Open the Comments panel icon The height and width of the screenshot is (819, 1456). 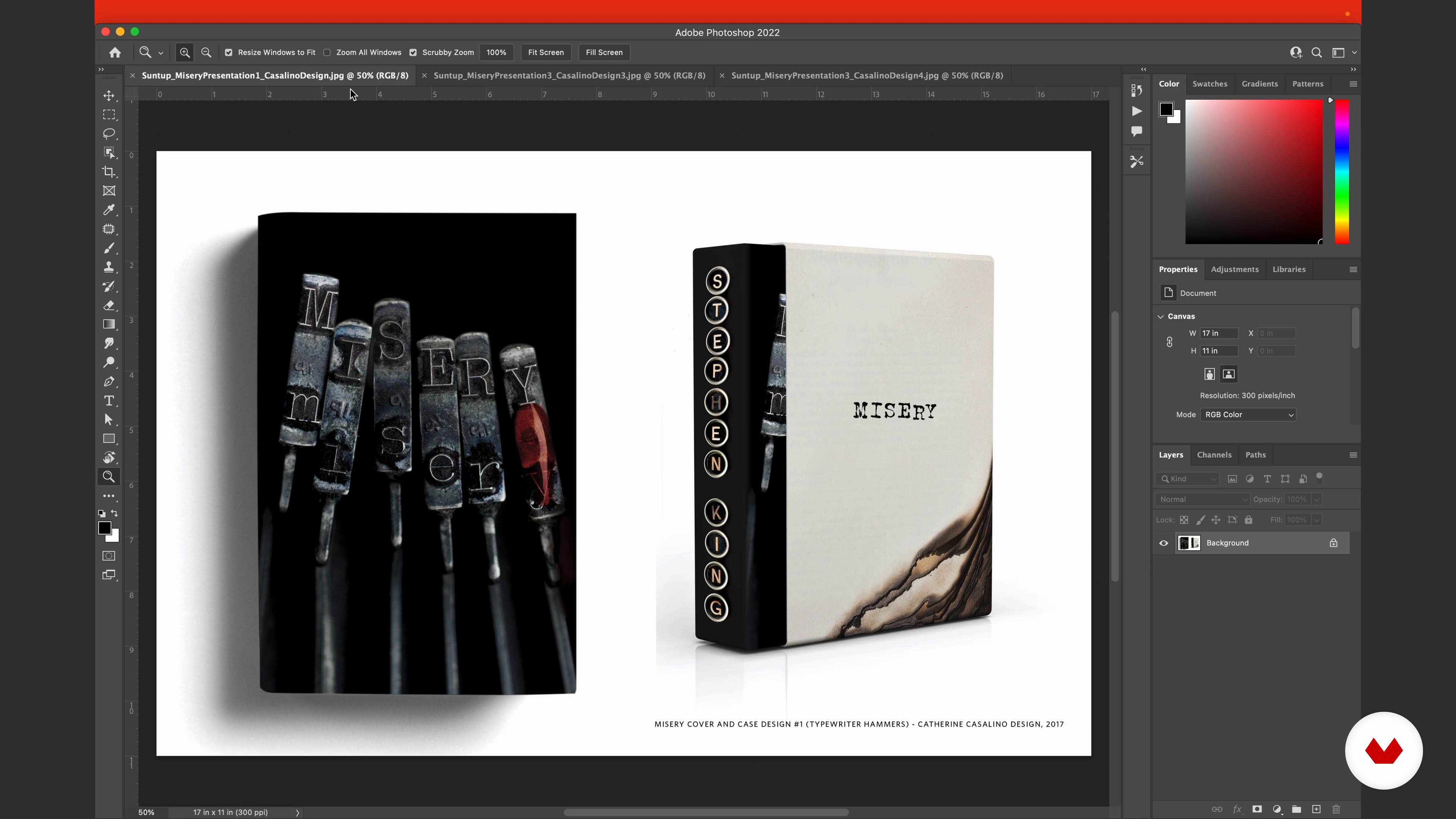pos(1137,131)
